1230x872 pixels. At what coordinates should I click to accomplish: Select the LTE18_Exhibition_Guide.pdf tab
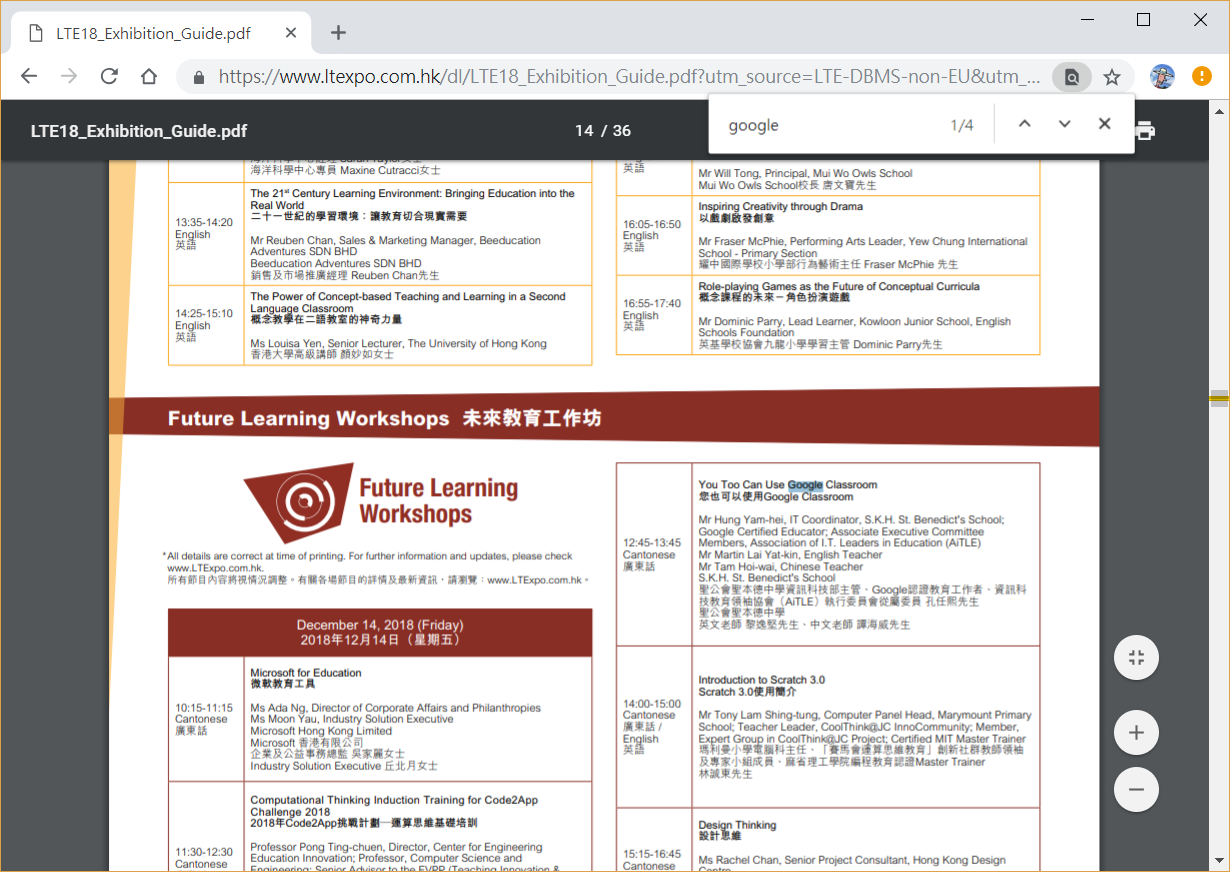[x=160, y=33]
